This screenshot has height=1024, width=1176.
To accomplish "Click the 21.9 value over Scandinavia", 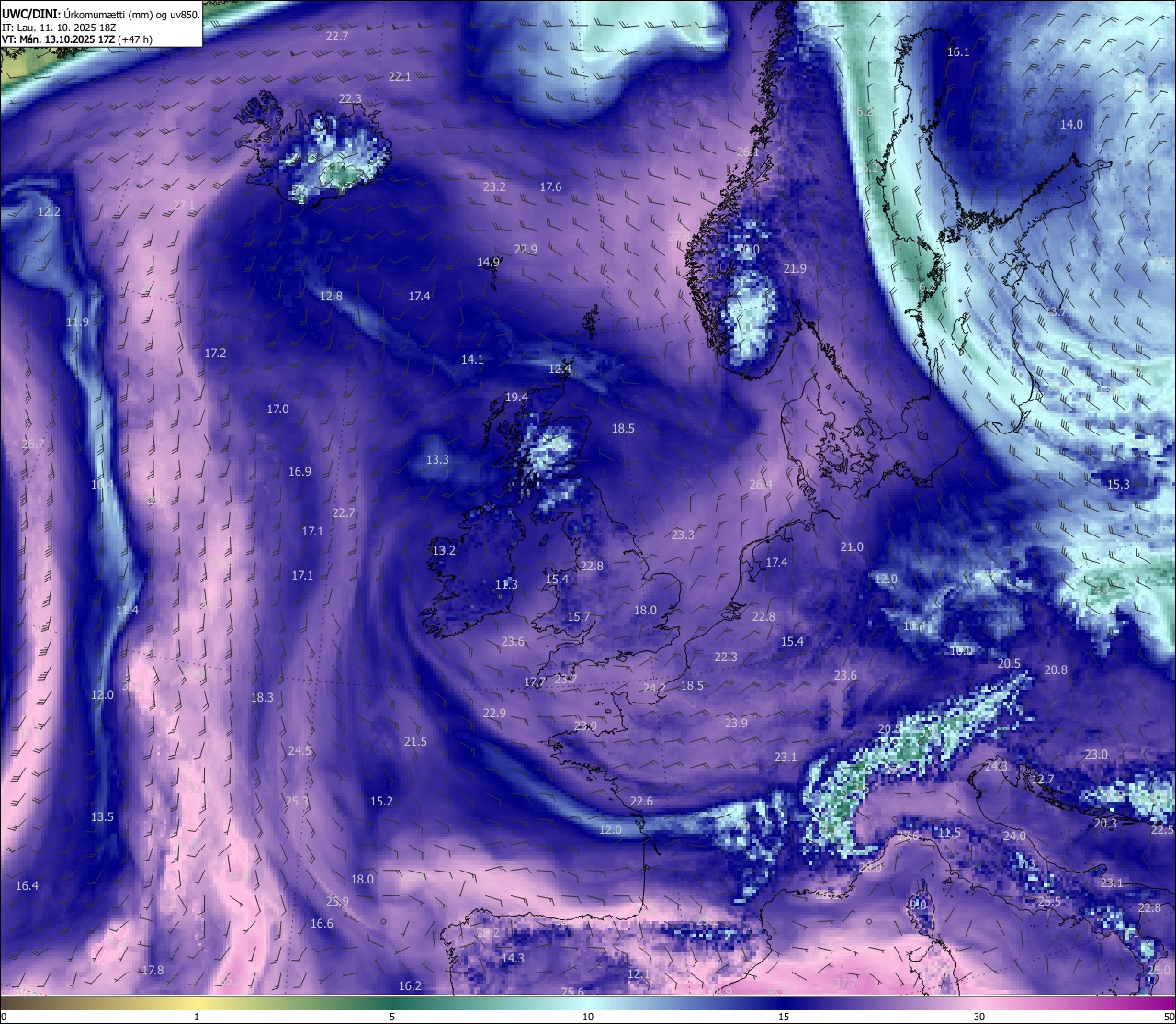I will point(795,269).
